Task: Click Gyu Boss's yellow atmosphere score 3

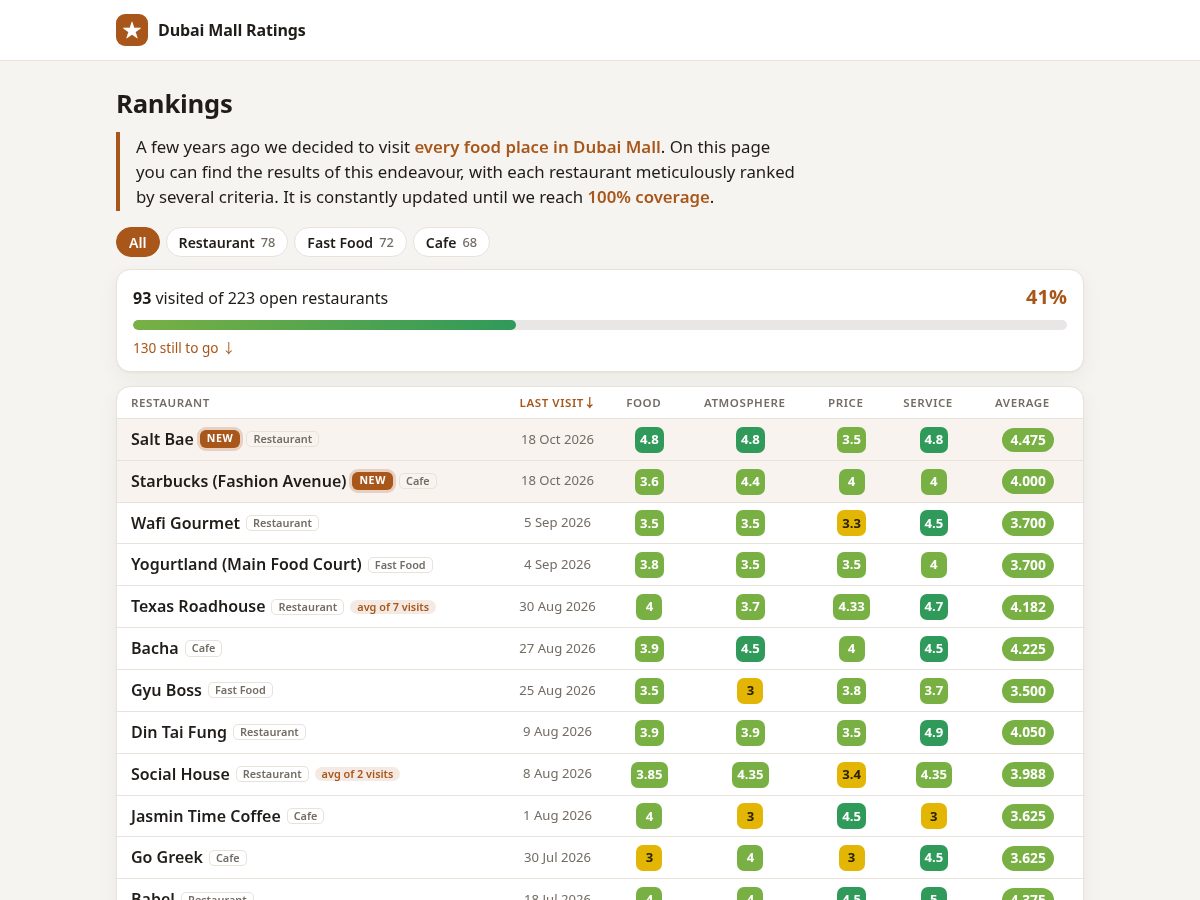Action: coord(750,690)
